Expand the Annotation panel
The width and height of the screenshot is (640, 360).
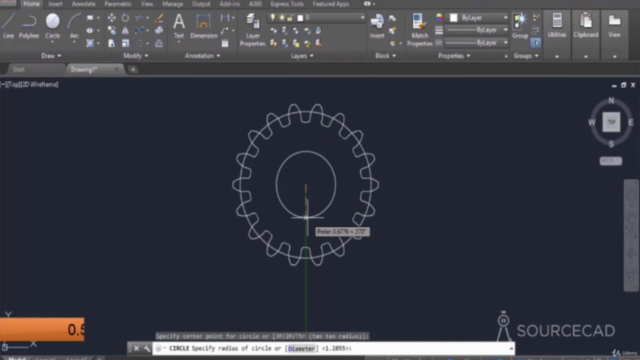tap(202, 56)
